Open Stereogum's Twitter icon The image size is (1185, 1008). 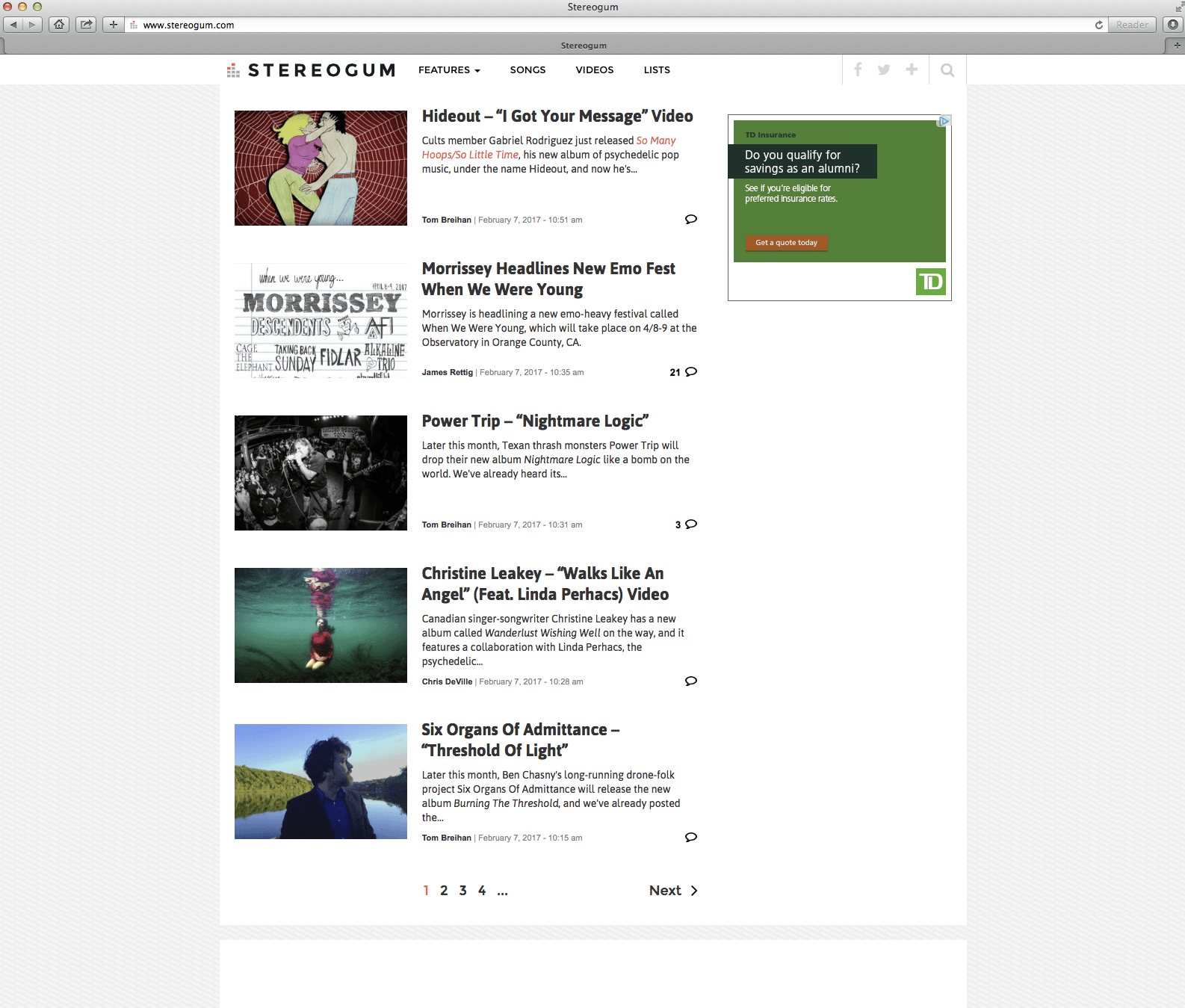click(x=884, y=69)
